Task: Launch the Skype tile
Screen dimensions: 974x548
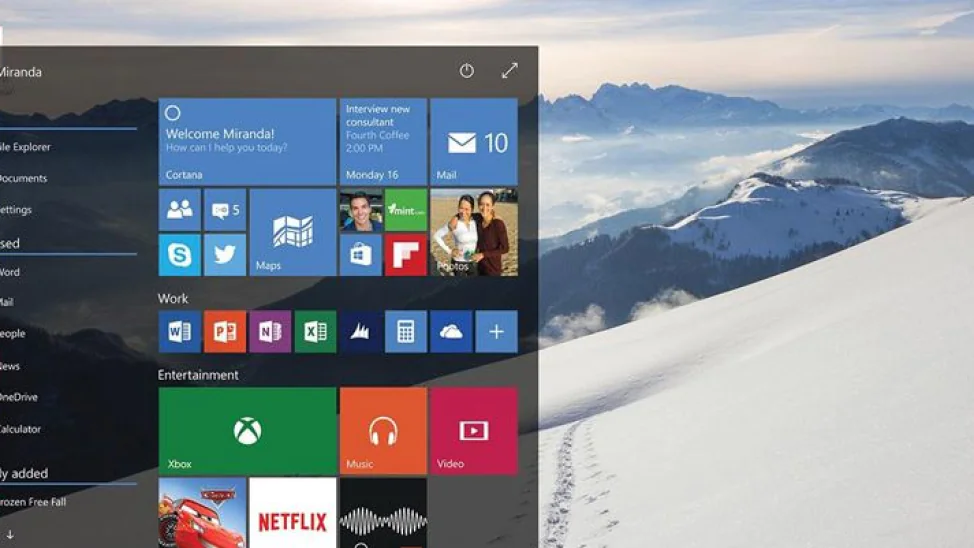Action: click(x=180, y=255)
